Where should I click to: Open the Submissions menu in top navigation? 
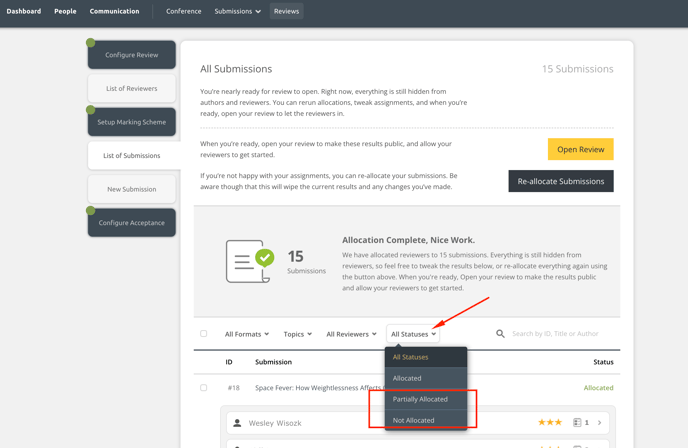237,11
